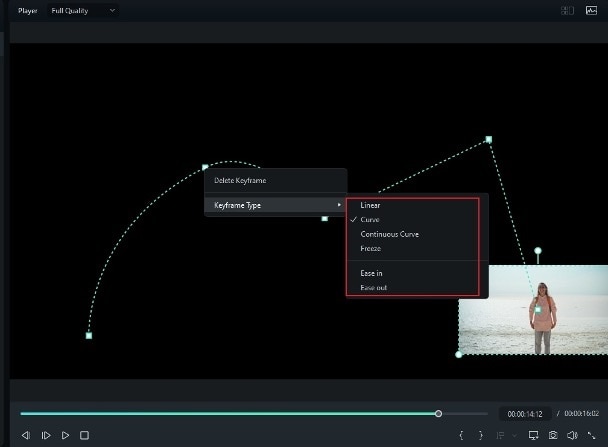This screenshot has height=447, width=608.
Task: Open the monitor display settings icon
Action: tap(534, 435)
